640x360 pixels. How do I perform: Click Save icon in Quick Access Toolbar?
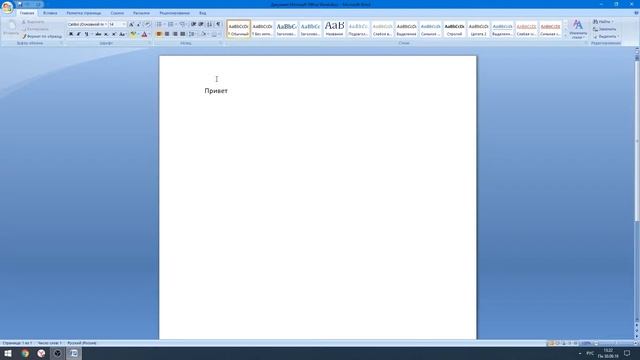(20, 4)
